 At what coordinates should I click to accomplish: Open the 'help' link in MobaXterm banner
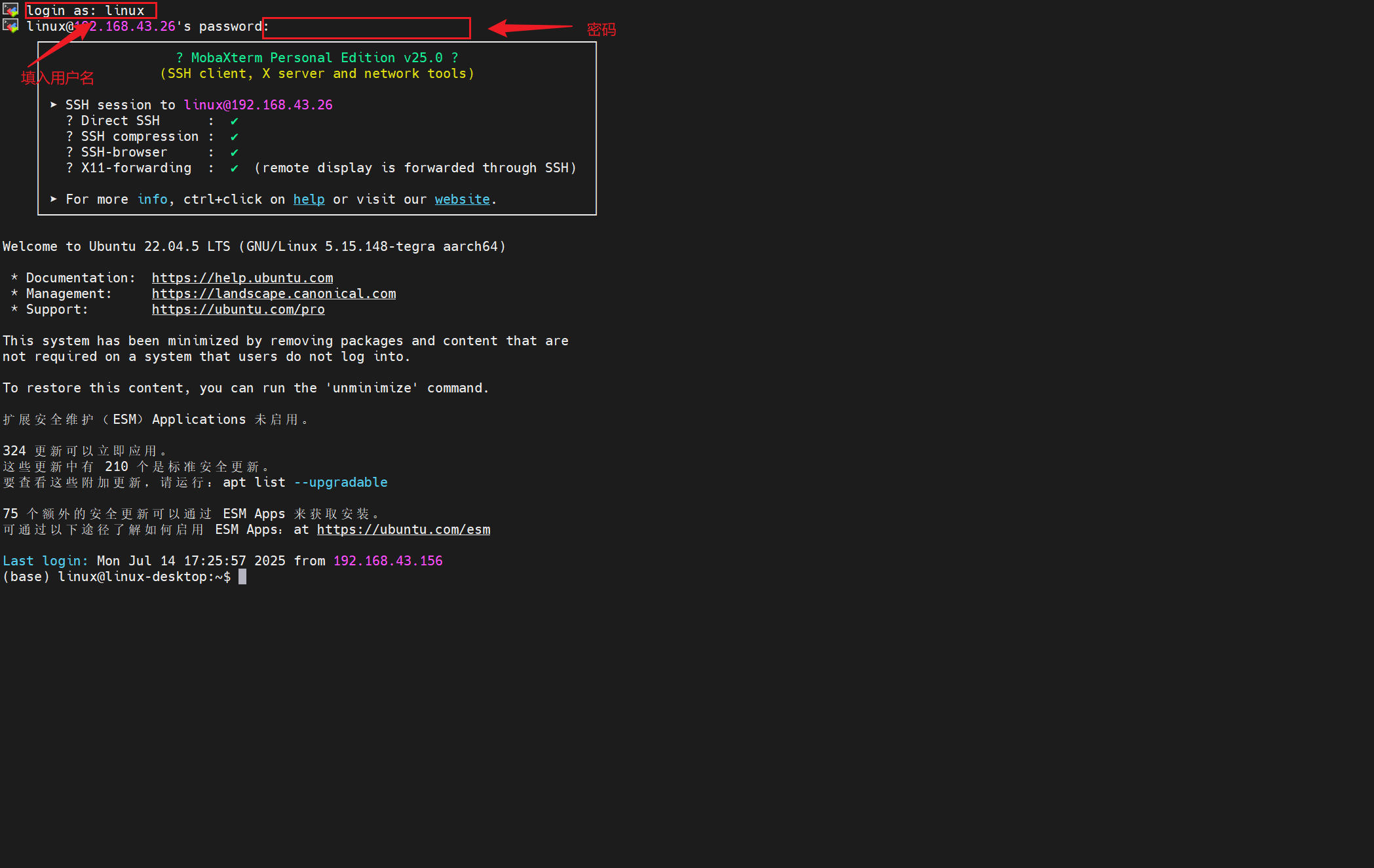309,199
